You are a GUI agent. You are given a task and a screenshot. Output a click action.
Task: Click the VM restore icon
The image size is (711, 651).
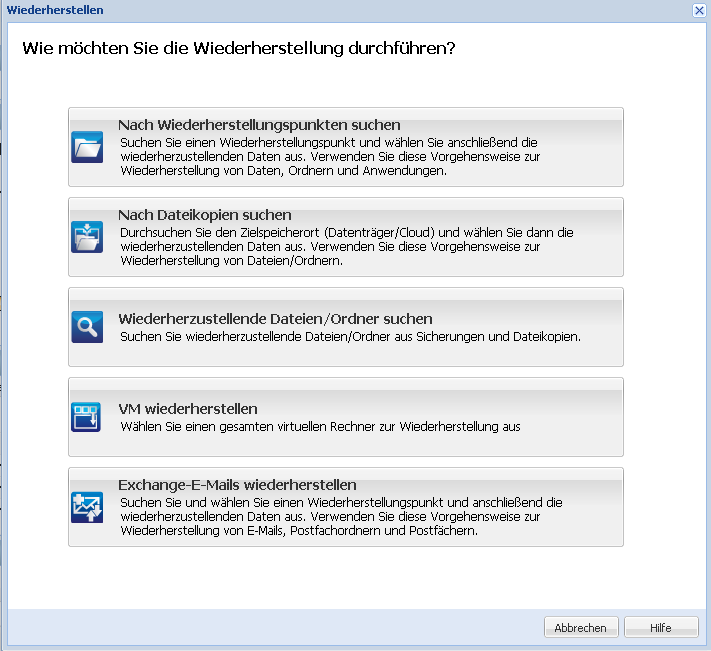(86, 417)
